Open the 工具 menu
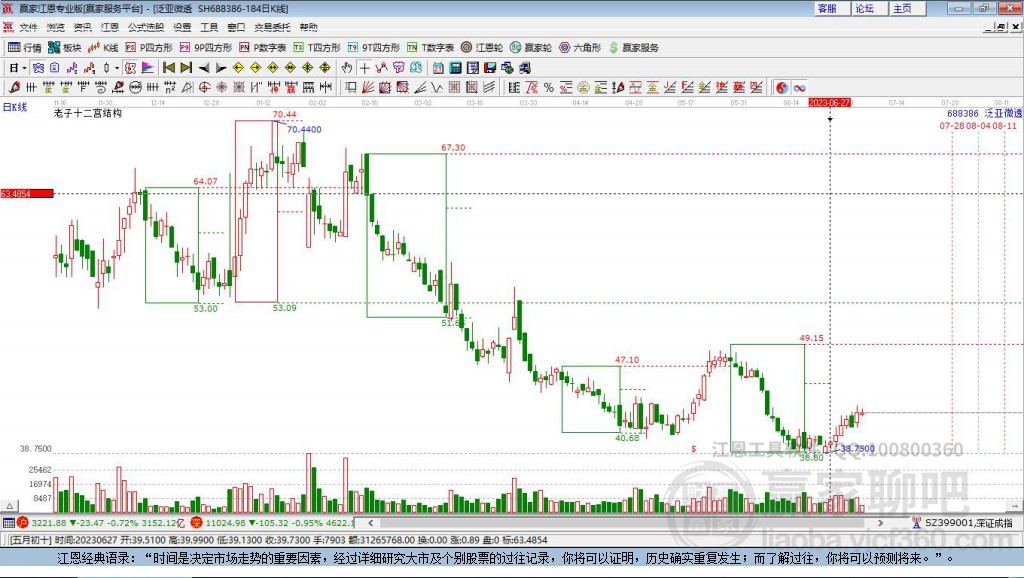The height and width of the screenshot is (578, 1024). point(209,27)
